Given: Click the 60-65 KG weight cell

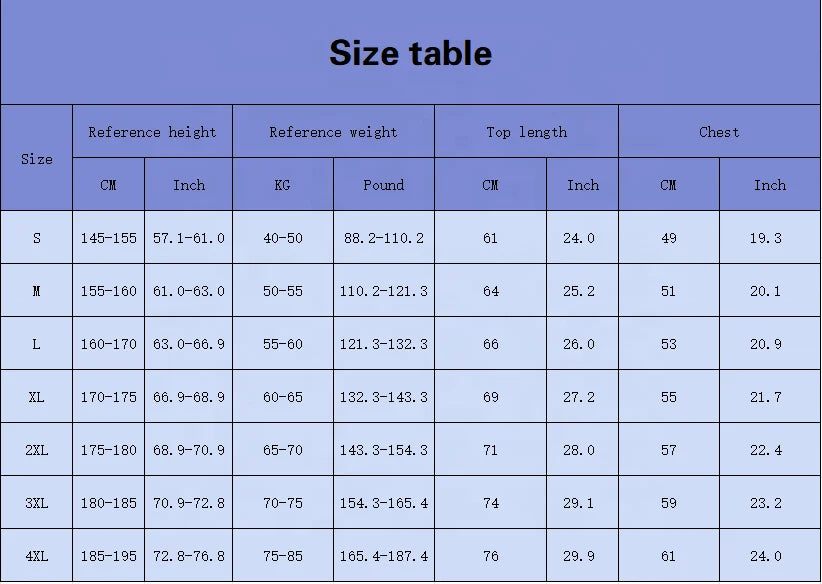Looking at the screenshot, I should click(283, 397).
